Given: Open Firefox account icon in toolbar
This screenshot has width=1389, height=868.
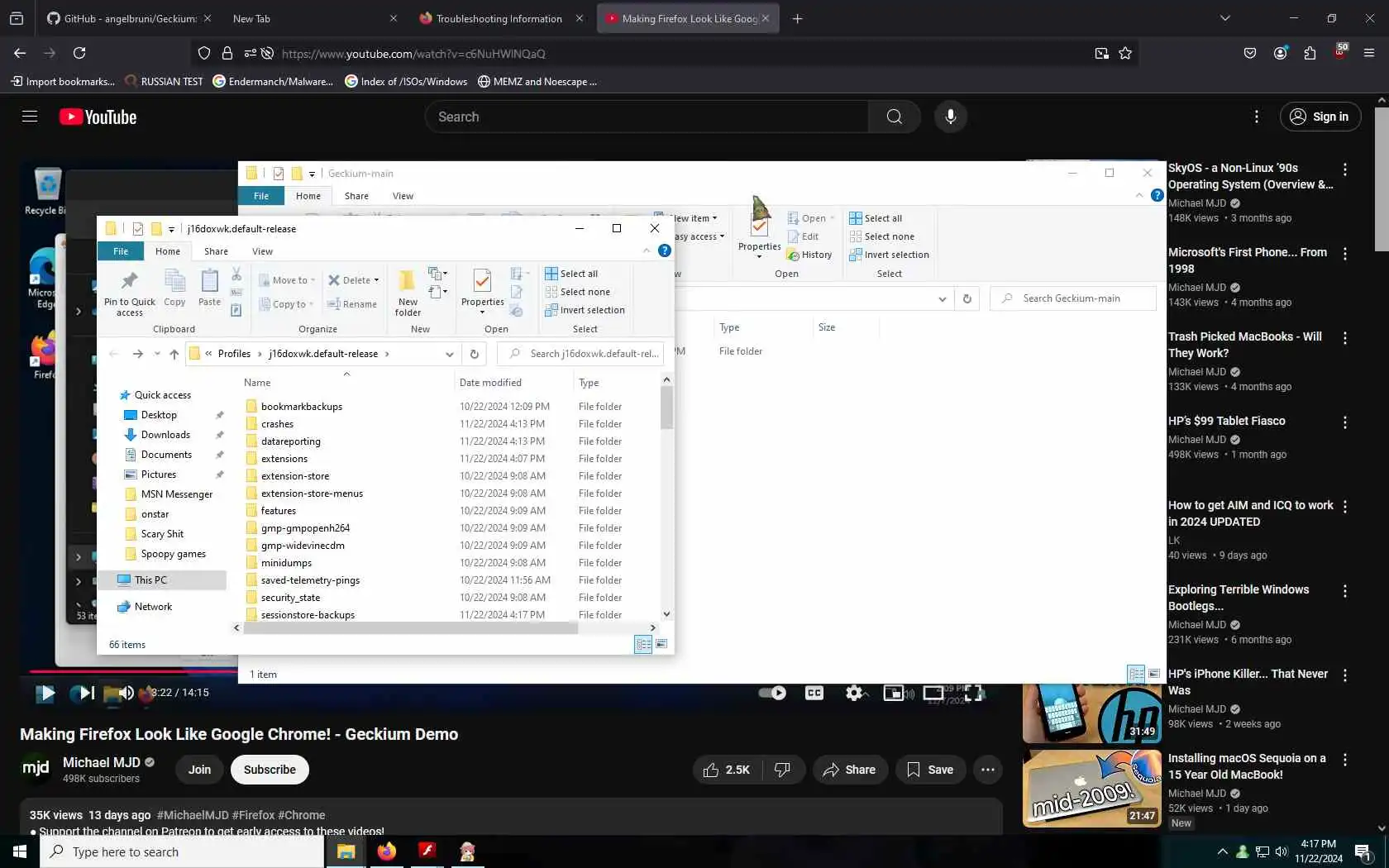Looking at the screenshot, I should click(1281, 53).
